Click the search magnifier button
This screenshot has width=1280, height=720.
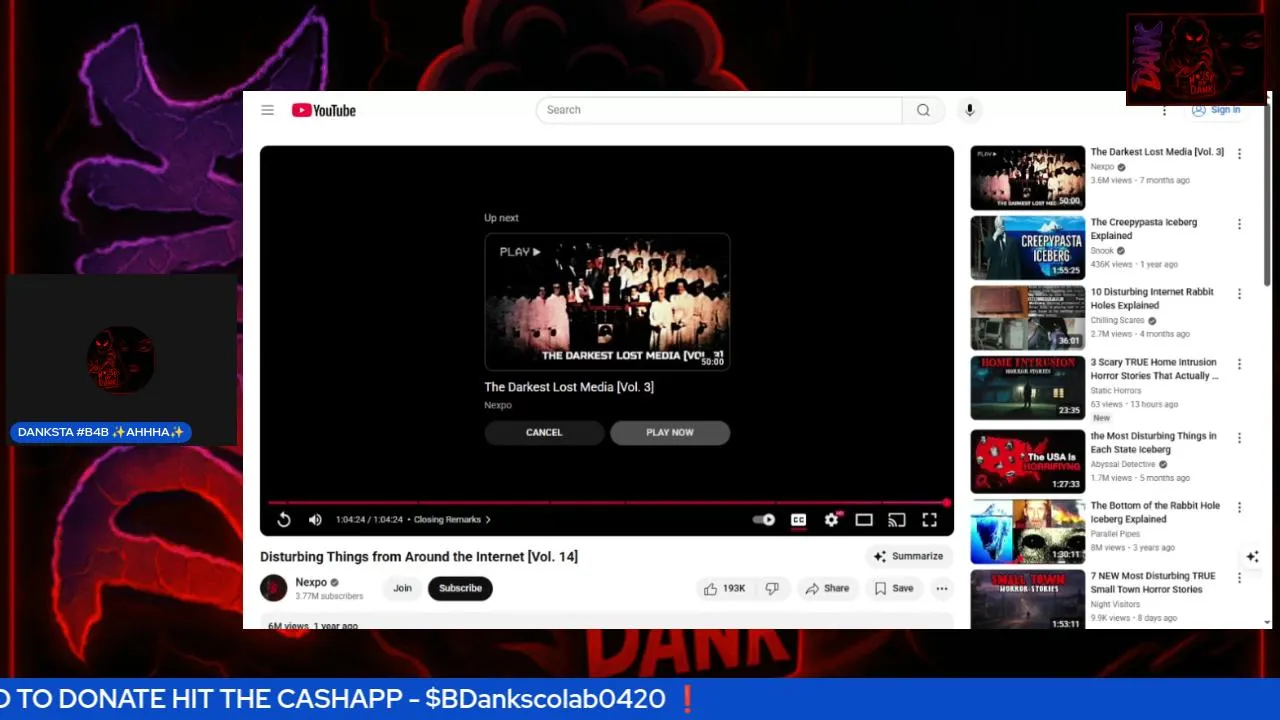pyautogui.click(x=923, y=110)
